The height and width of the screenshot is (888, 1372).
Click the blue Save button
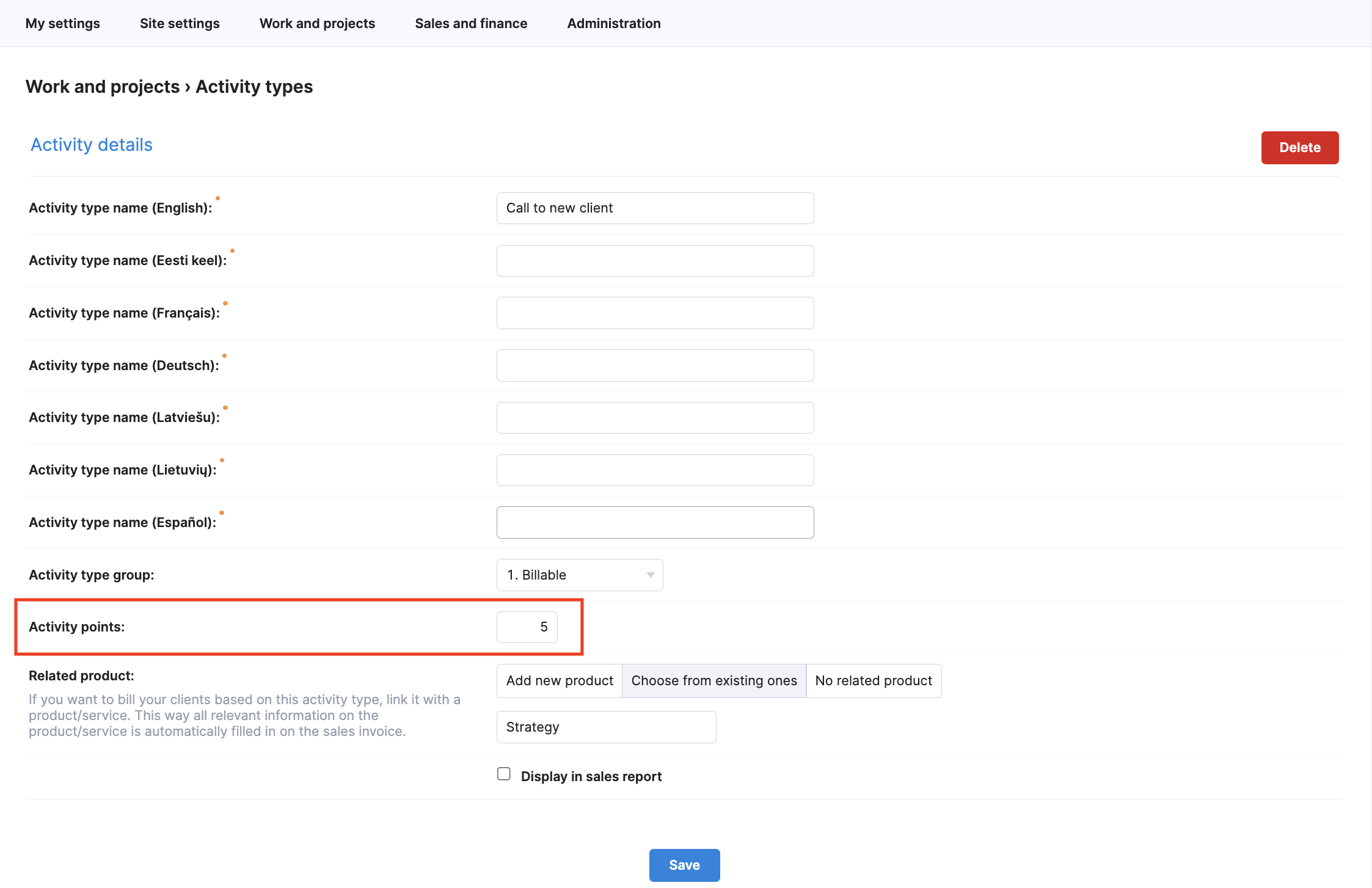coord(684,865)
